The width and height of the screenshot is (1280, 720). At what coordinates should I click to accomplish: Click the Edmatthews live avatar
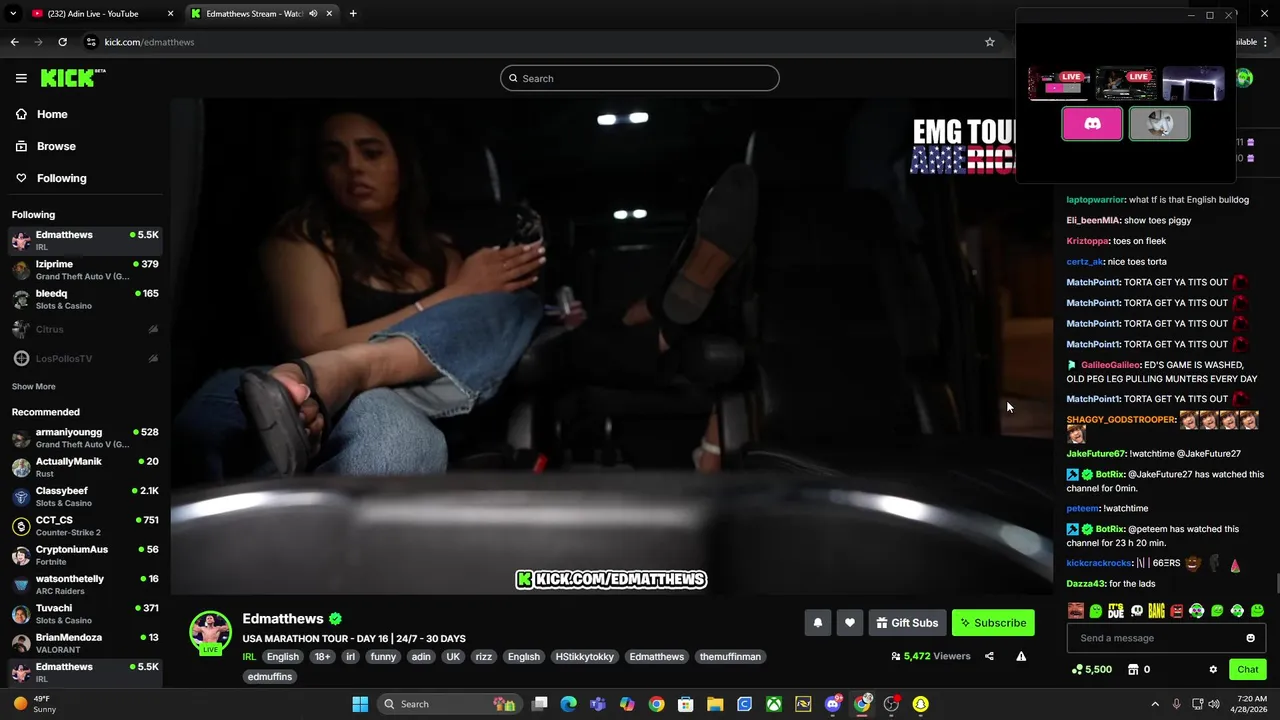click(x=210, y=632)
